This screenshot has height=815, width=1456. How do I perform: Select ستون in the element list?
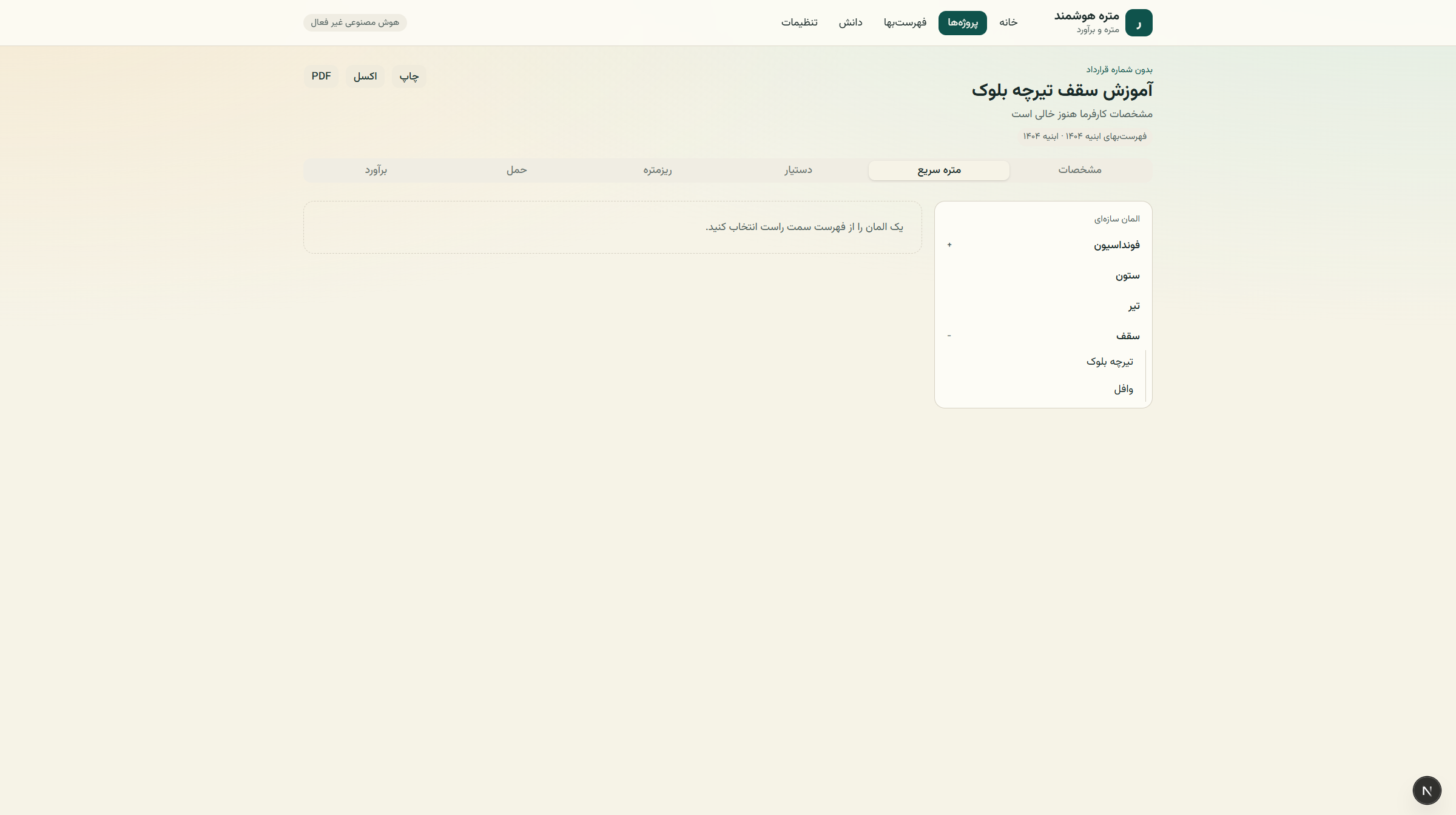click(1043, 276)
